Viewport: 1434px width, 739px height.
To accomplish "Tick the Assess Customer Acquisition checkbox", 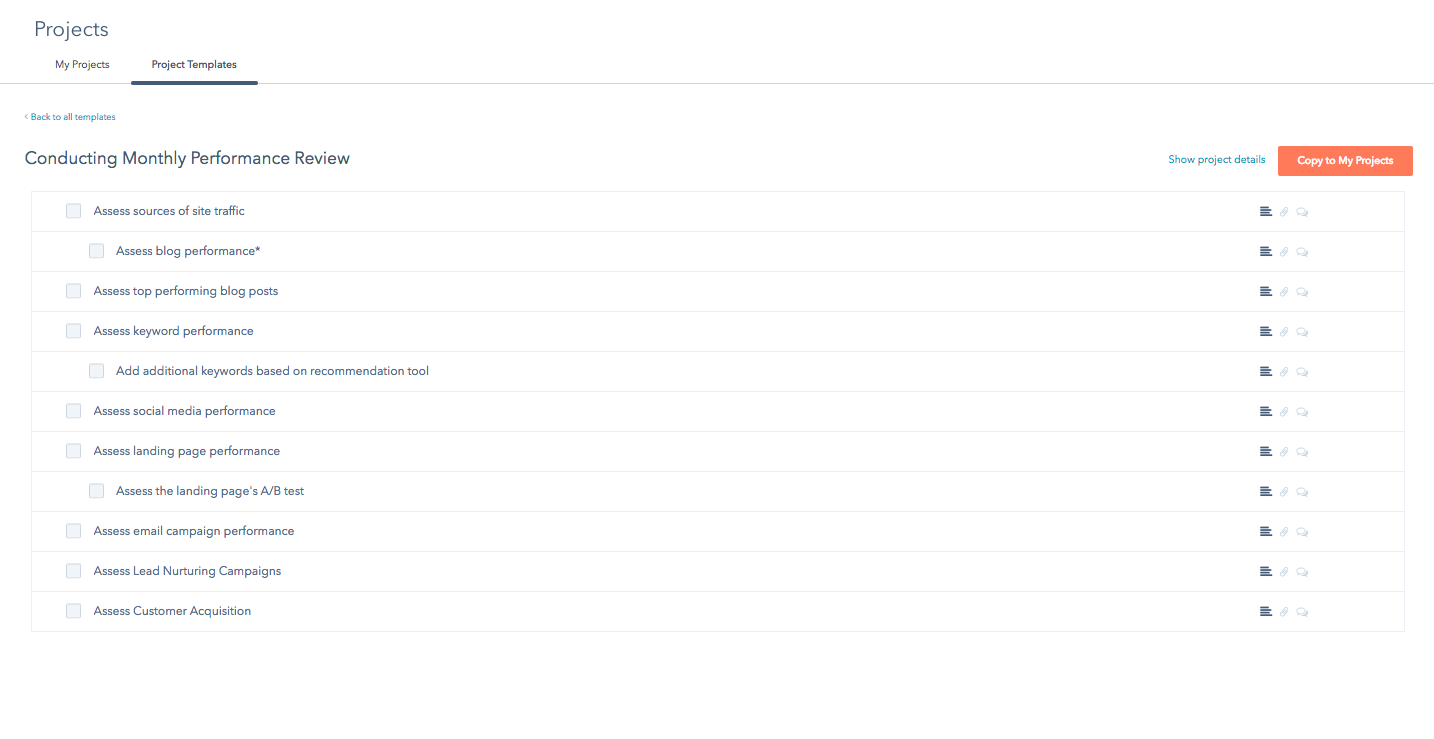I will tap(73, 611).
